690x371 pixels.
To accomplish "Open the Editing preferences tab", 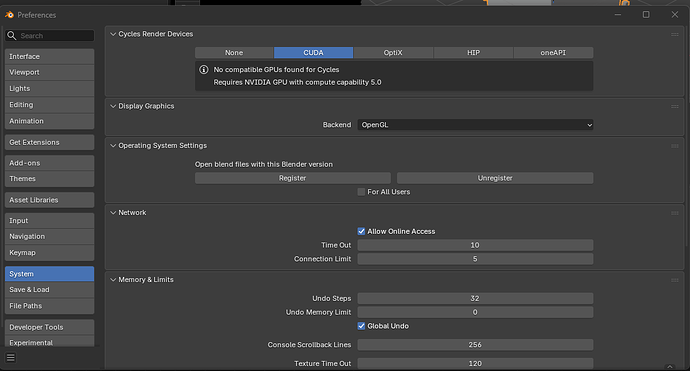I will (49, 105).
